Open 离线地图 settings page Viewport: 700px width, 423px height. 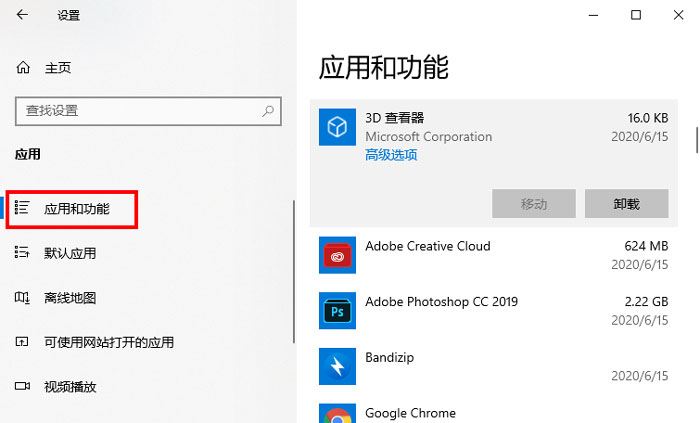[x=70, y=298]
